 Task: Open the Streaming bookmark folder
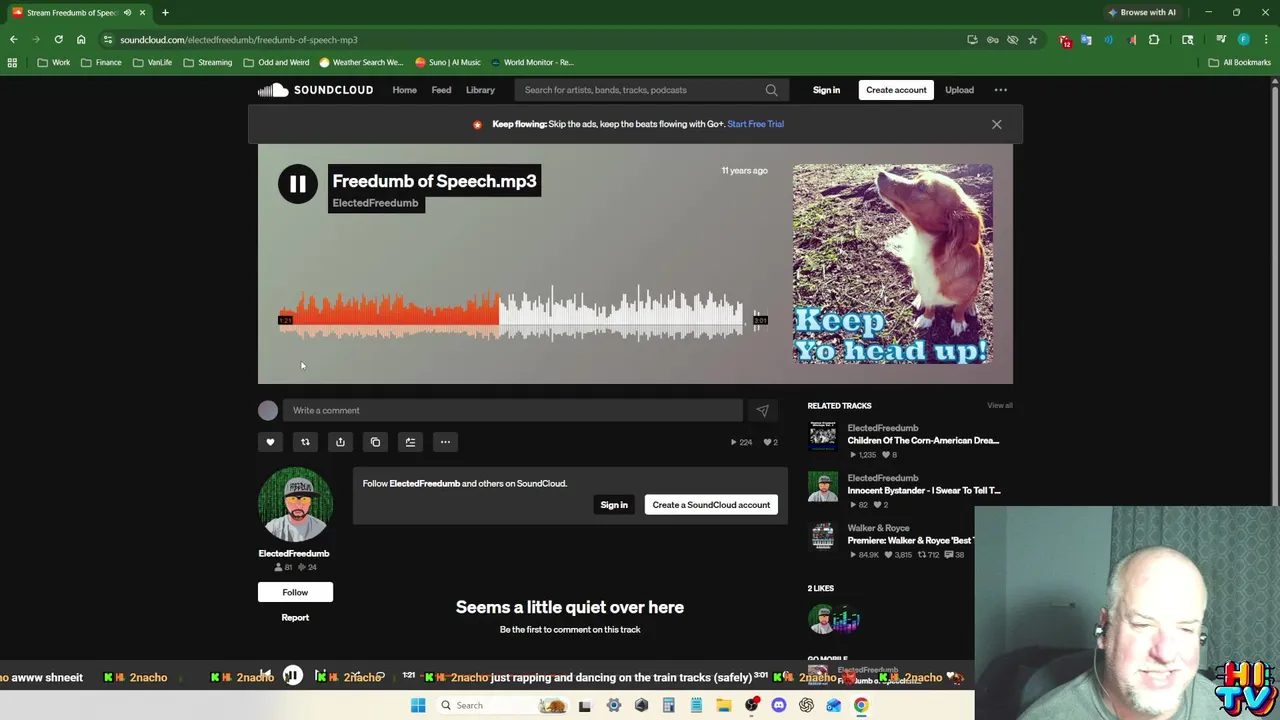tap(207, 62)
